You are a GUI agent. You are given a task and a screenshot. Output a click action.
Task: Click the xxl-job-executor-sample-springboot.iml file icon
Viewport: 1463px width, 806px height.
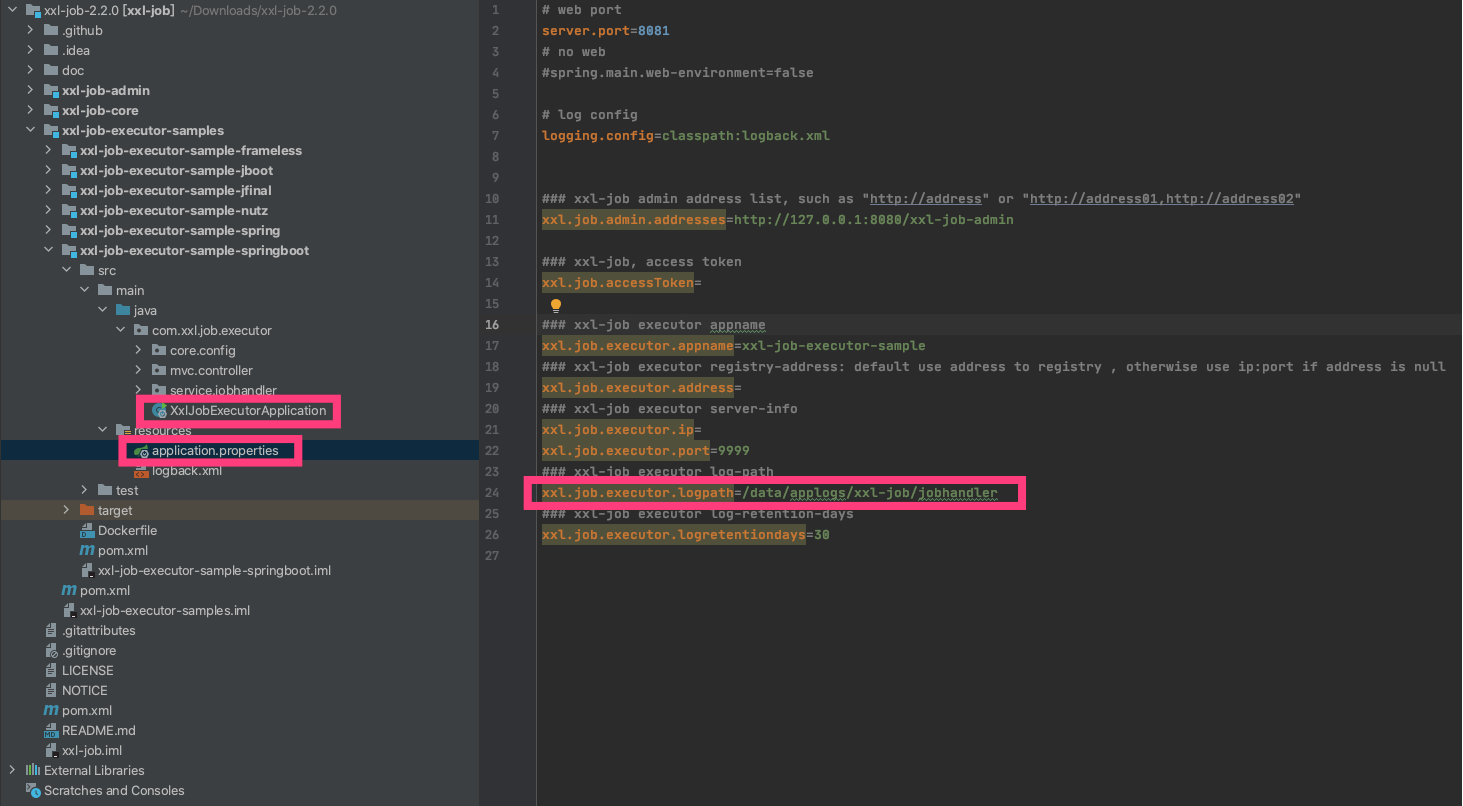coord(88,571)
